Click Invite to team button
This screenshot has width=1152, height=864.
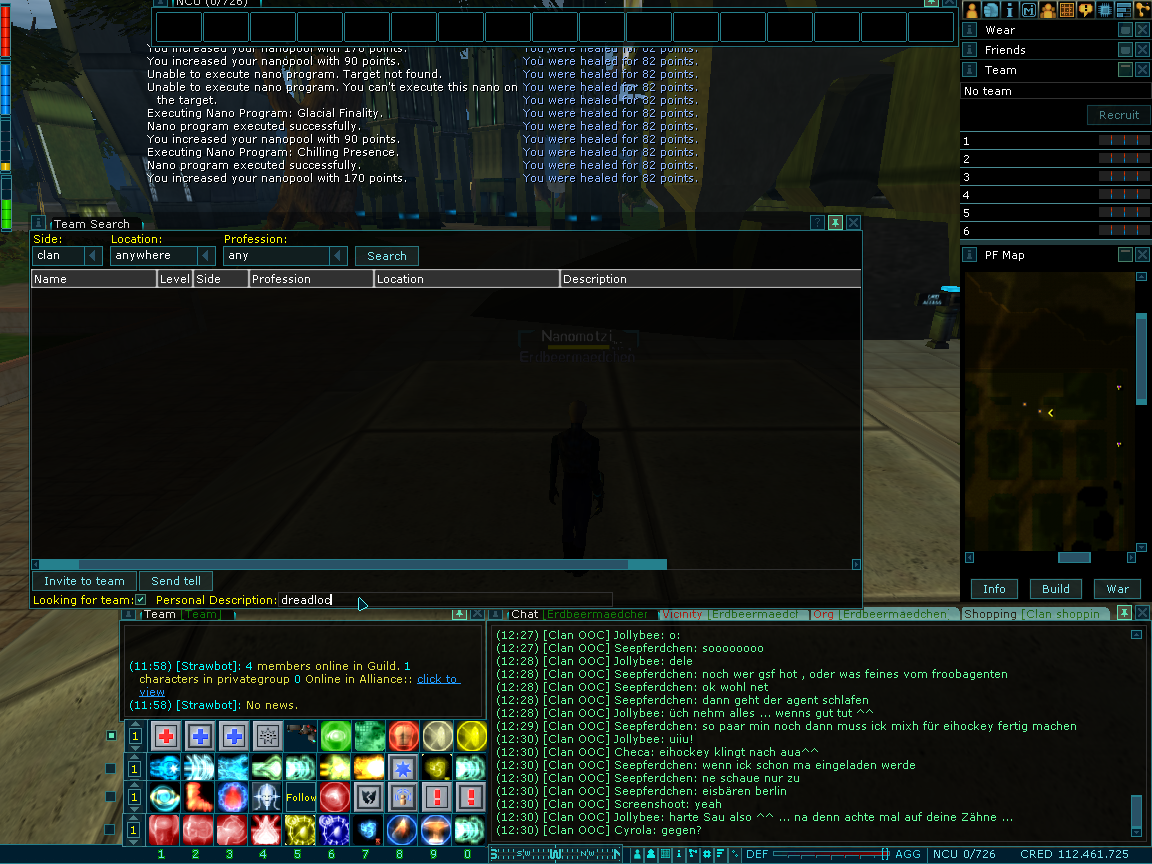84,581
